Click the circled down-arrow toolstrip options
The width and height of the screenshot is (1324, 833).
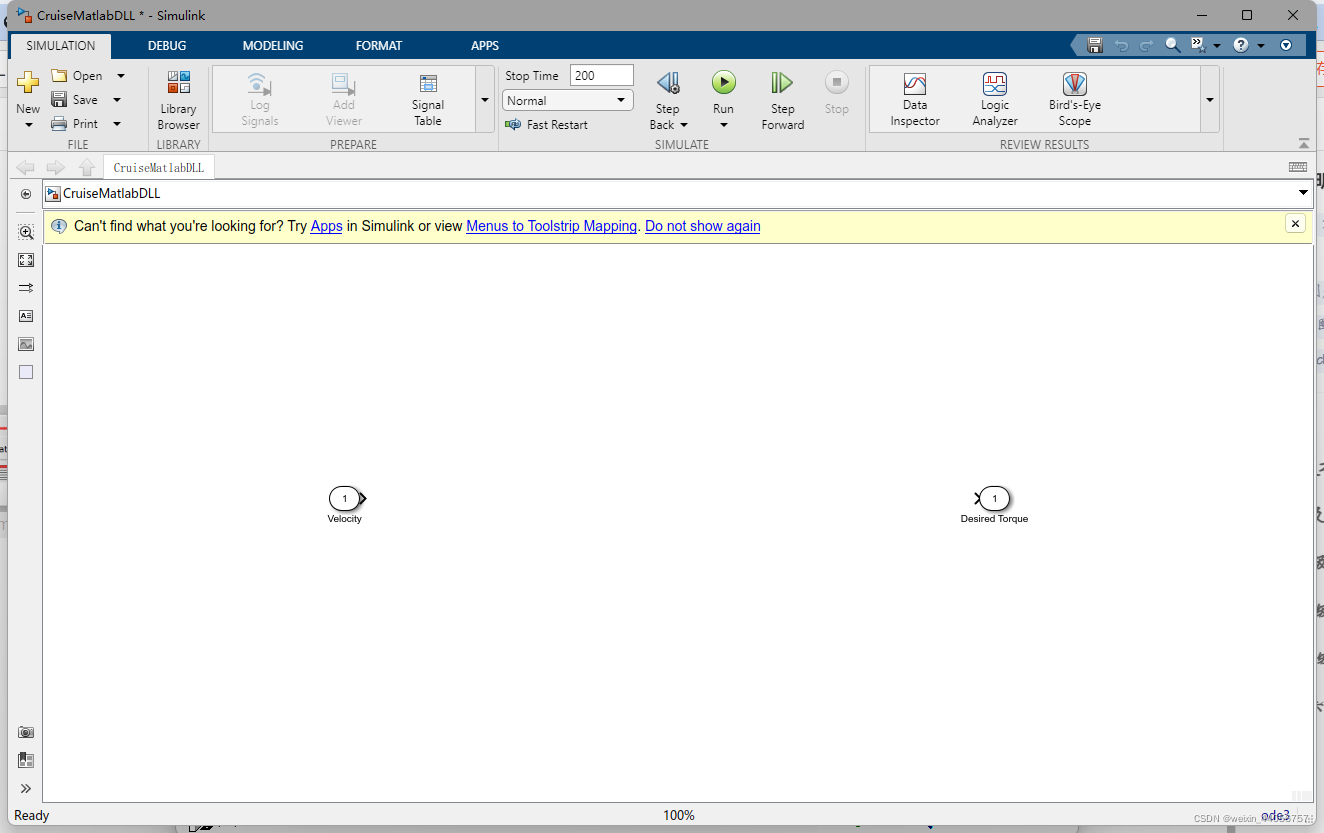(x=1286, y=45)
